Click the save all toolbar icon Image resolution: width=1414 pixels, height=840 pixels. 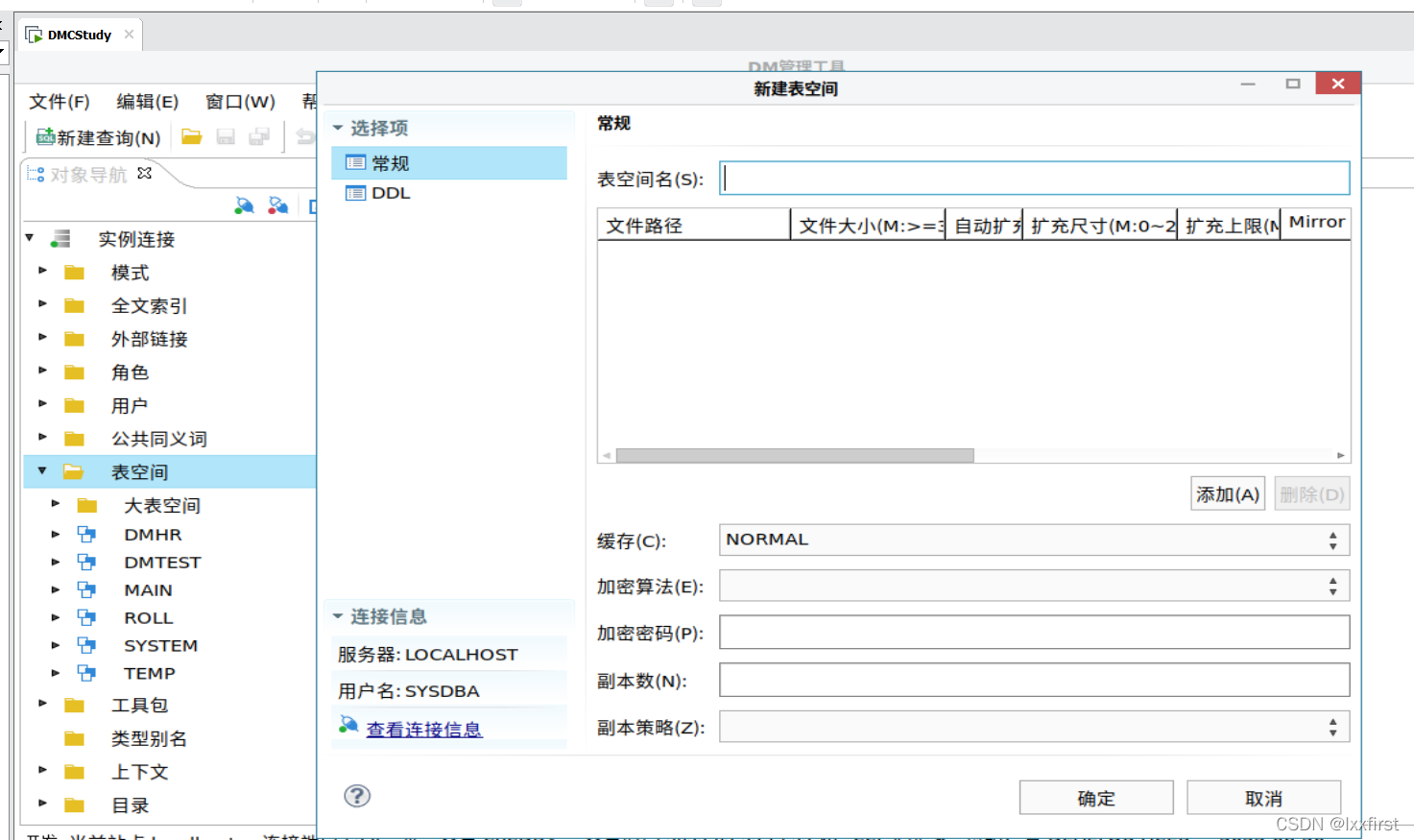point(259,137)
